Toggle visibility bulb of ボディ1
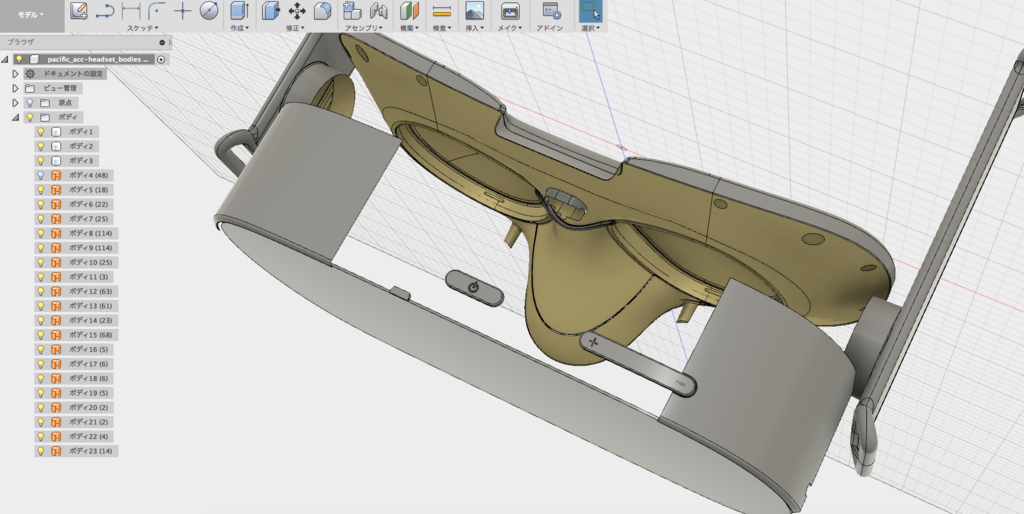This screenshot has height=514, width=1024. tap(40, 131)
